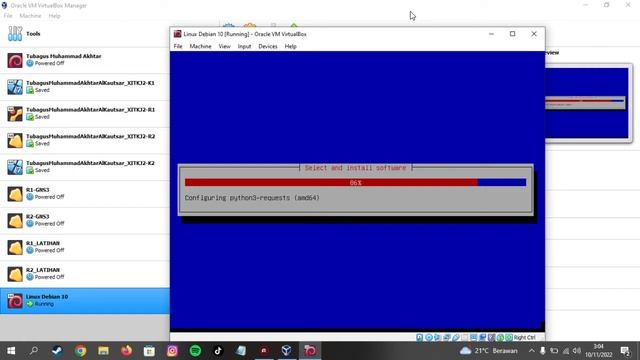Click the Right Ctrl host key label
The width and height of the screenshot is (640, 360).
pyautogui.click(x=524, y=338)
